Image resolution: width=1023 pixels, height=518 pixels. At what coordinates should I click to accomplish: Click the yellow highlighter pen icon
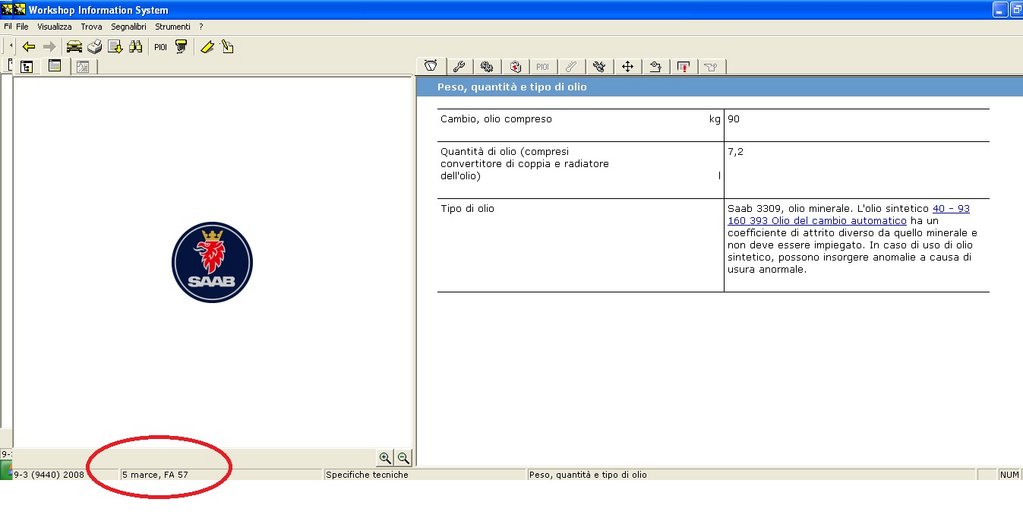pos(207,46)
